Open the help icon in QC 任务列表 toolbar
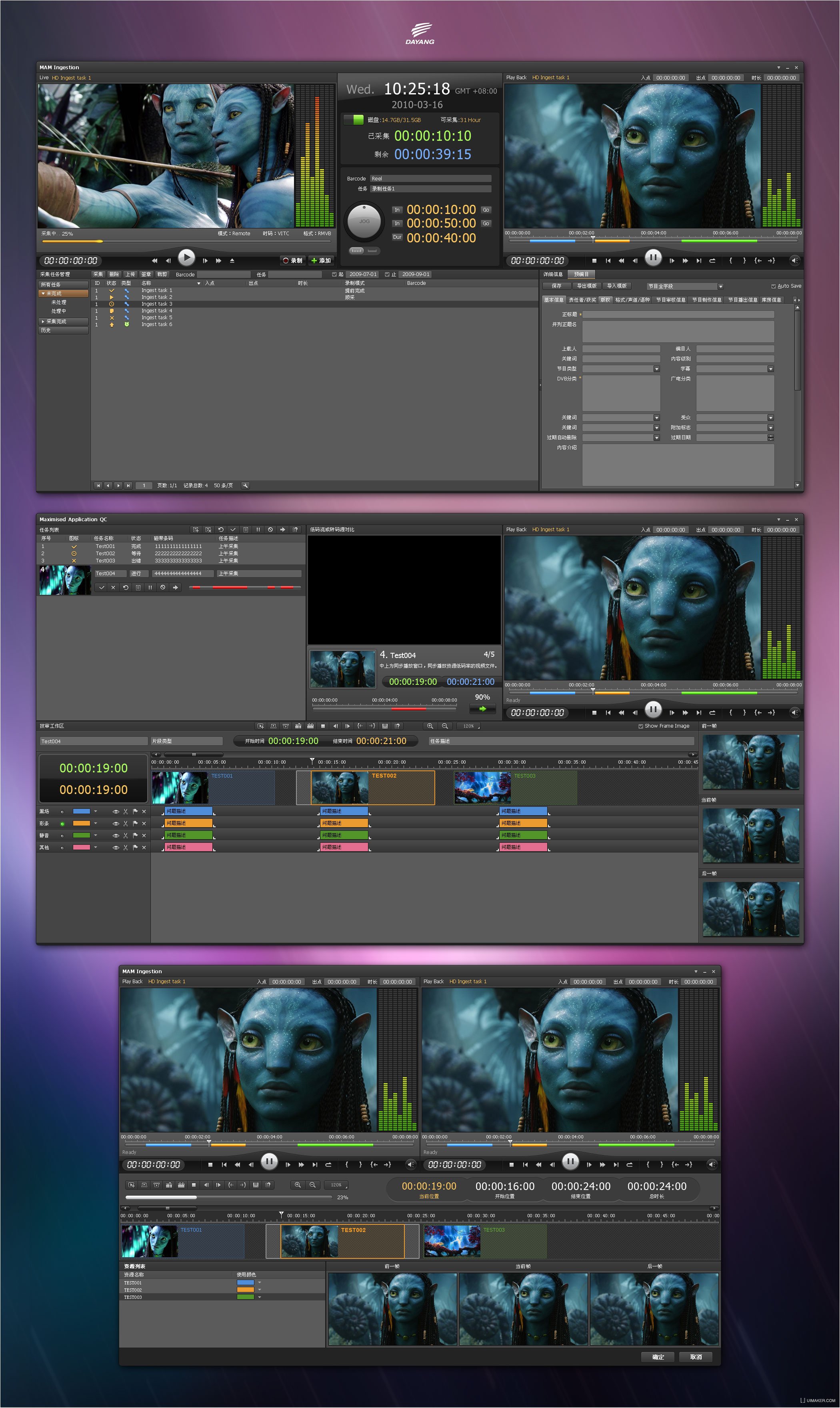 coord(296,530)
